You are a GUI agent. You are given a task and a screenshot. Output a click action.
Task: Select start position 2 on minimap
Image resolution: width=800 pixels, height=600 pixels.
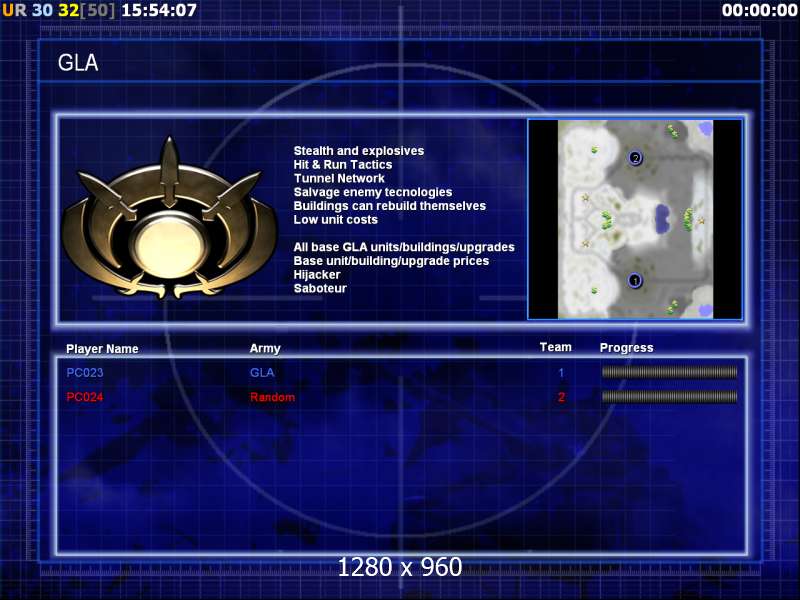coord(634,158)
